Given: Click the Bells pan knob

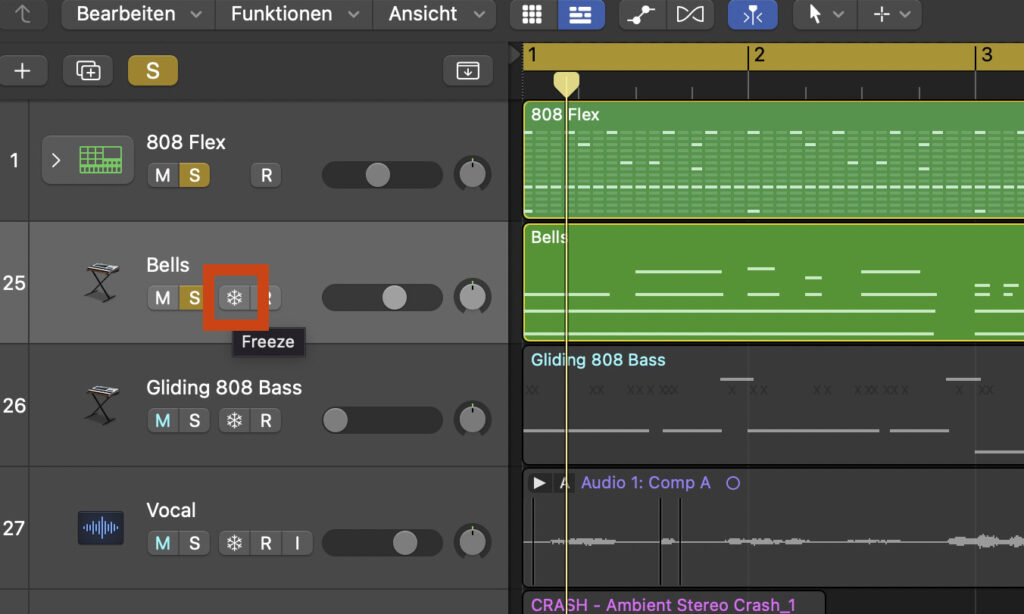Looking at the screenshot, I should tap(473, 297).
